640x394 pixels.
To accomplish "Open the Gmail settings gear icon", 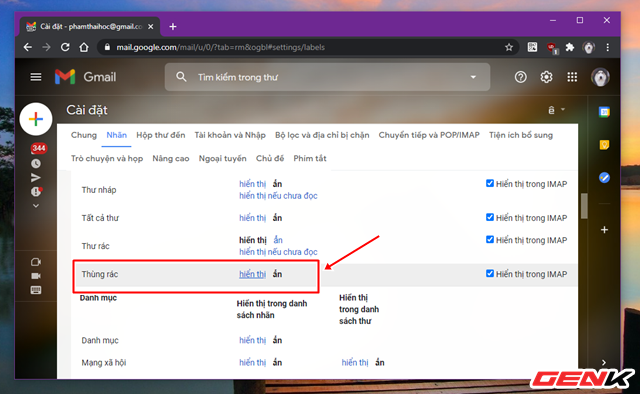I will click(546, 77).
